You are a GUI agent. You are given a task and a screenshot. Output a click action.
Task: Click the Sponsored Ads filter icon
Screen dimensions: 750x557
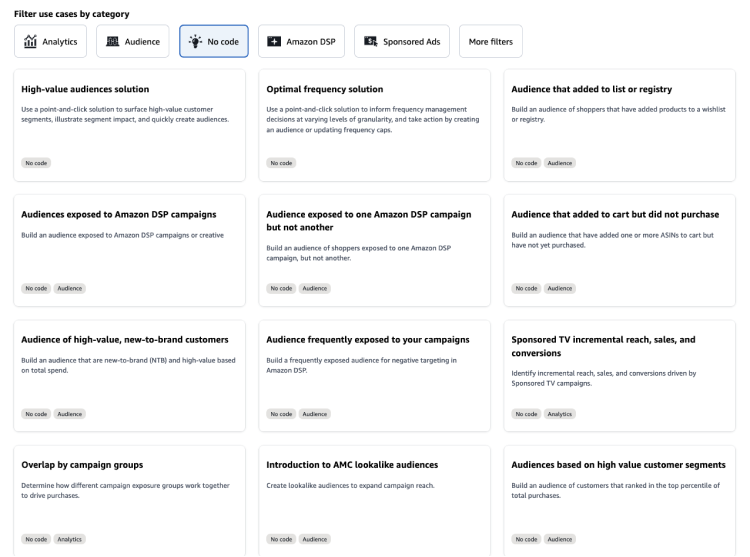tap(371, 42)
